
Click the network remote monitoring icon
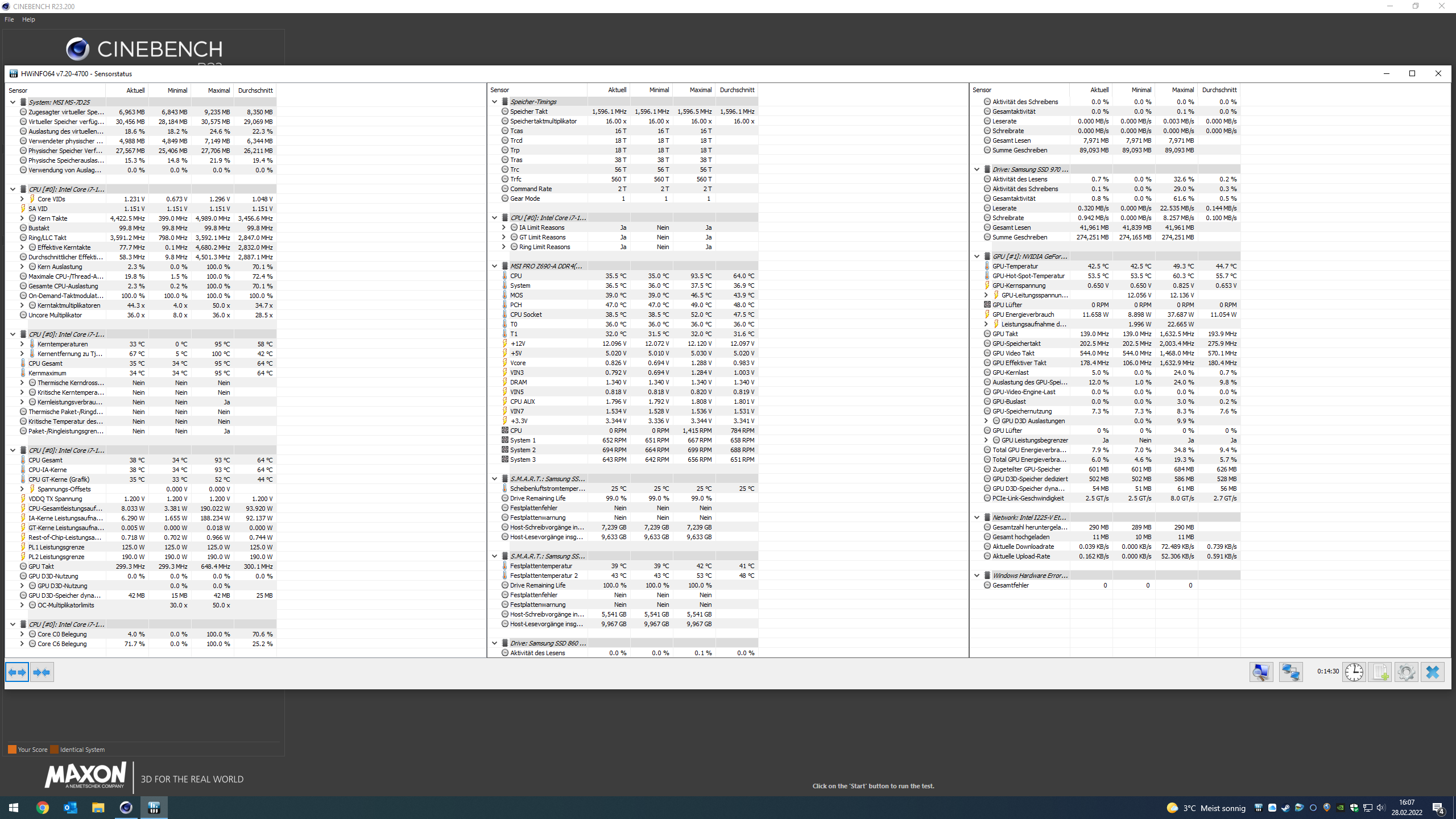pyautogui.click(x=1290, y=672)
